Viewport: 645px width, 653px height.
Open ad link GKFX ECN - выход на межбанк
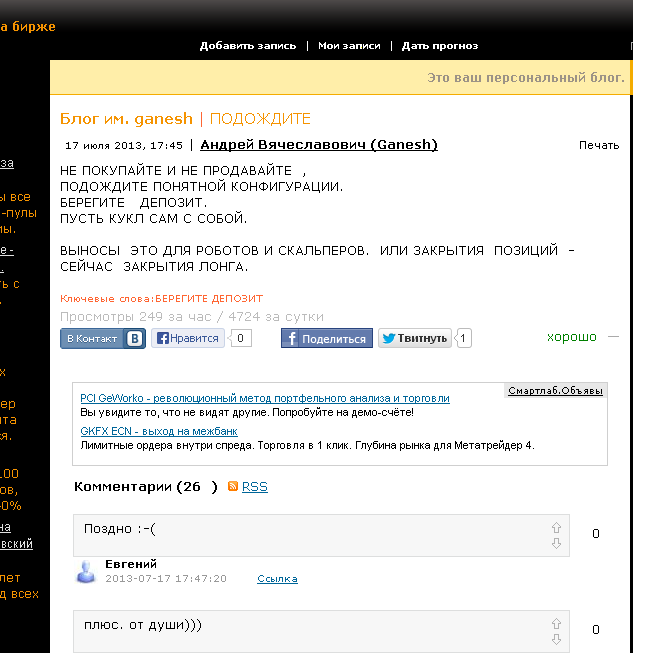tap(159, 431)
